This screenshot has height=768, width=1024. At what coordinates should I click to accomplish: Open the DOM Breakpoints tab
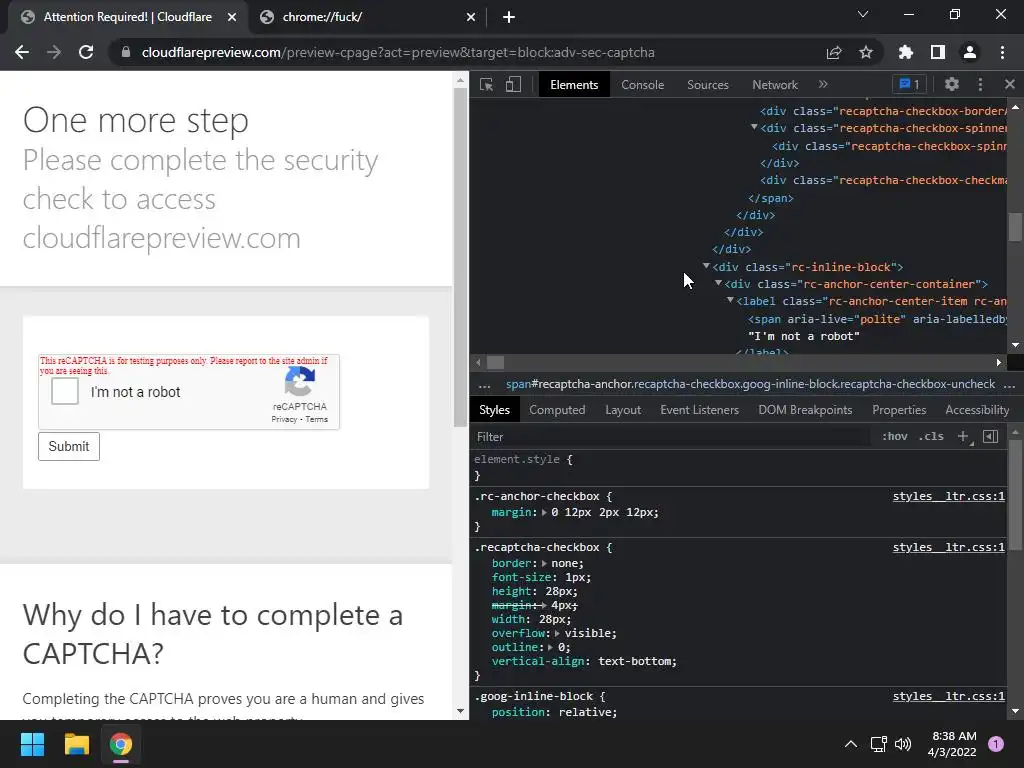click(805, 409)
